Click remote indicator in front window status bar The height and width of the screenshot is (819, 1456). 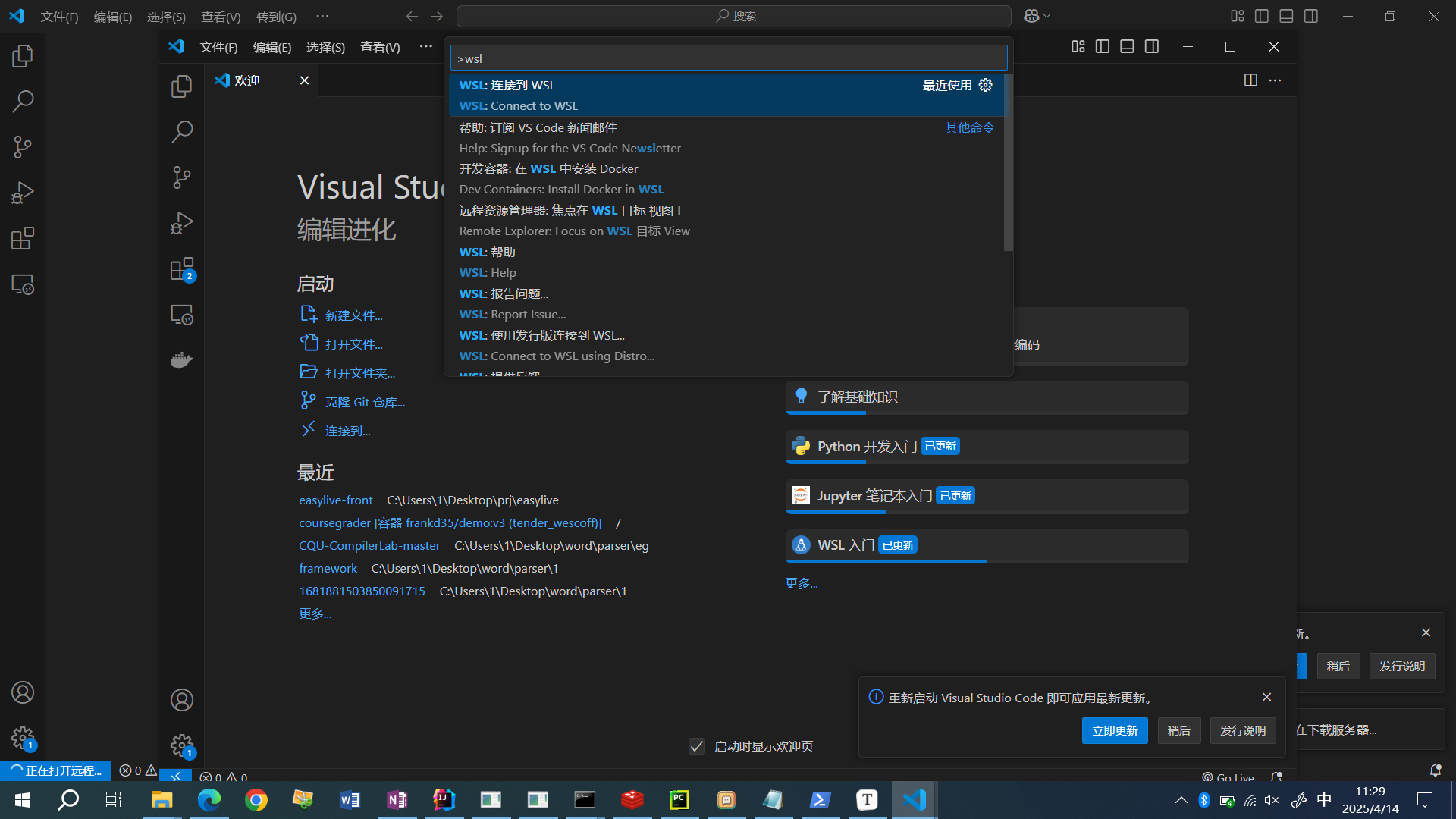[x=175, y=777]
